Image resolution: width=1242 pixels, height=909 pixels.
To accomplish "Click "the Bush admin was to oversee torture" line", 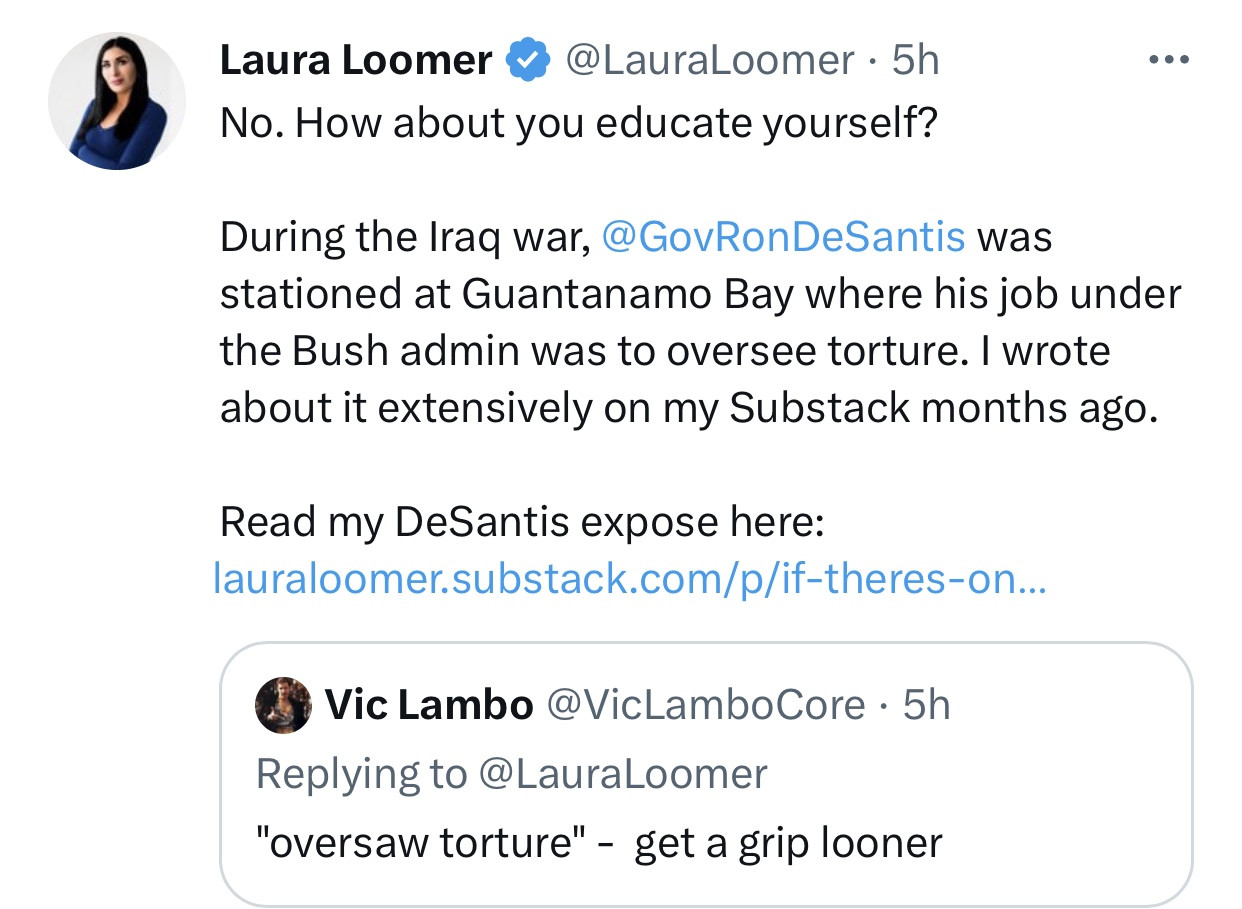I will [665, 351].
